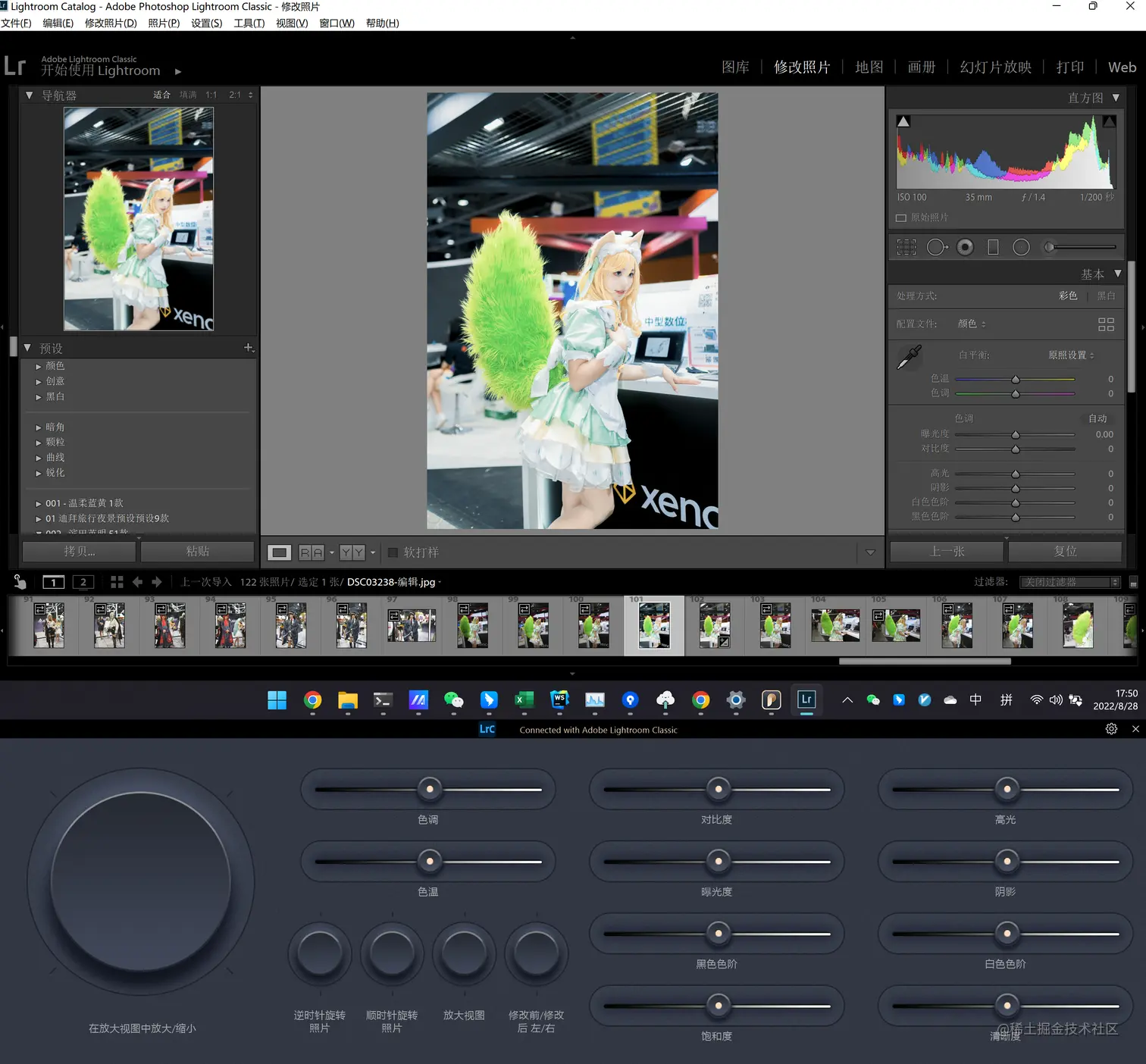Switch to the 幻灯片放映 module

995,67
